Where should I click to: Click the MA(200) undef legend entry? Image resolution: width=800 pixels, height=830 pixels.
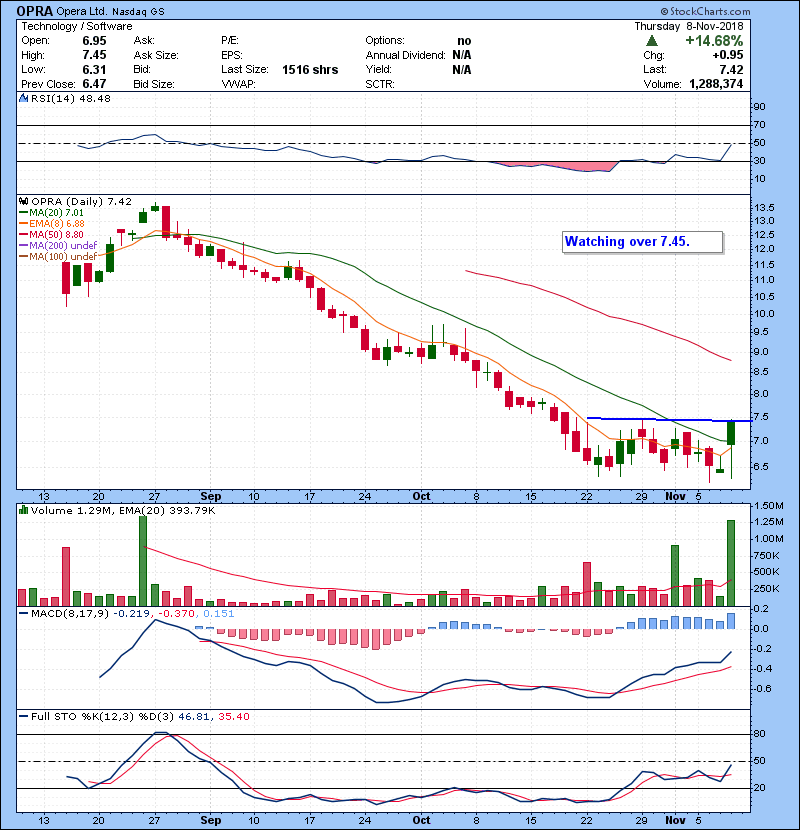[x=58, y=246]
